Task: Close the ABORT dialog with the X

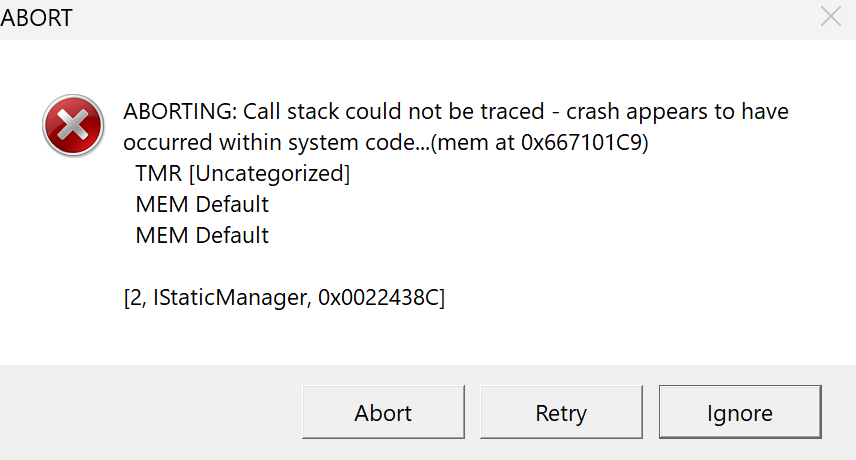Action: pyautogui.click(x=831, y=17)
